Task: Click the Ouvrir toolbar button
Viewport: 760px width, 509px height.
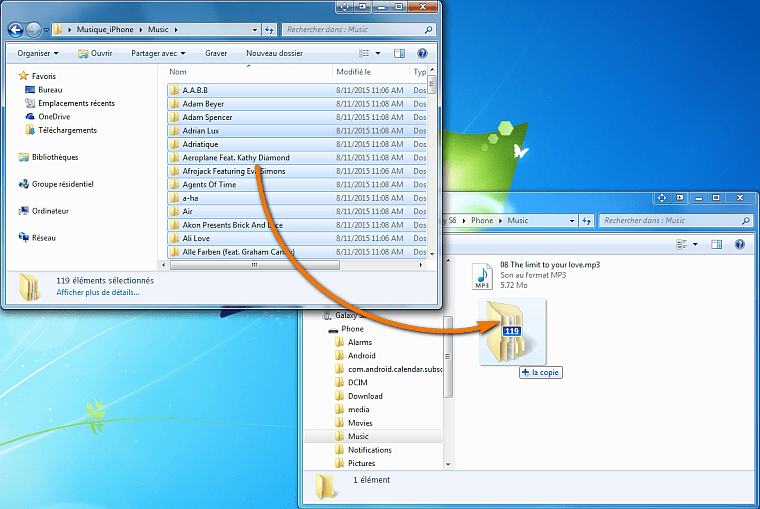Action: tap(95, 53)
